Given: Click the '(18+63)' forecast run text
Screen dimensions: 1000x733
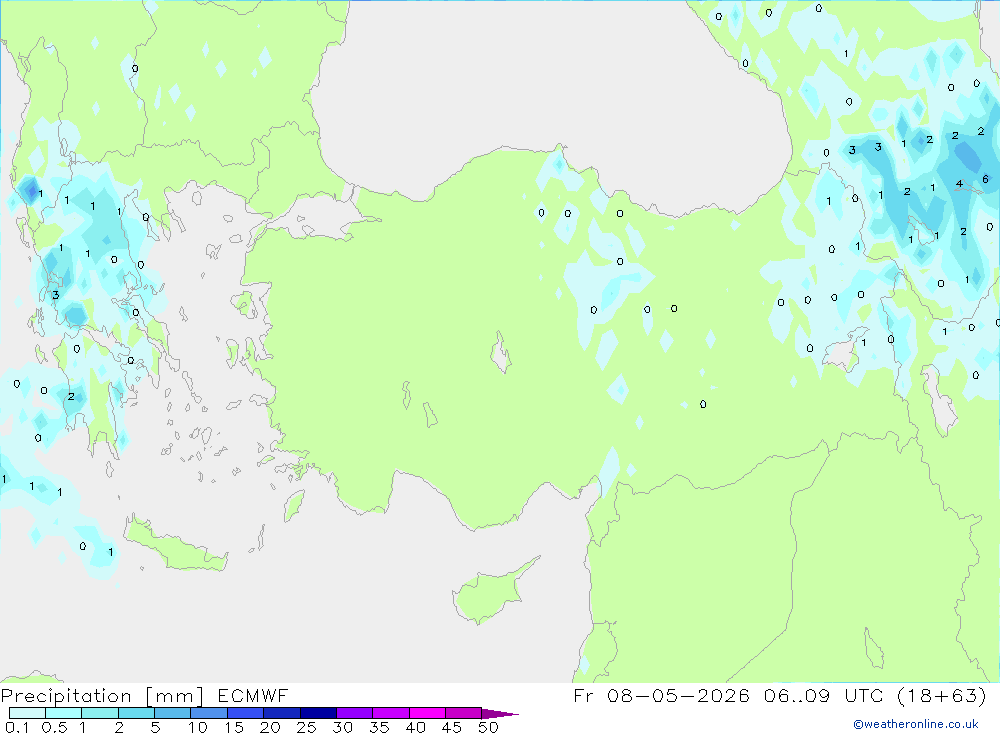Looking at the screenshot, I should (x=942, y=695).
